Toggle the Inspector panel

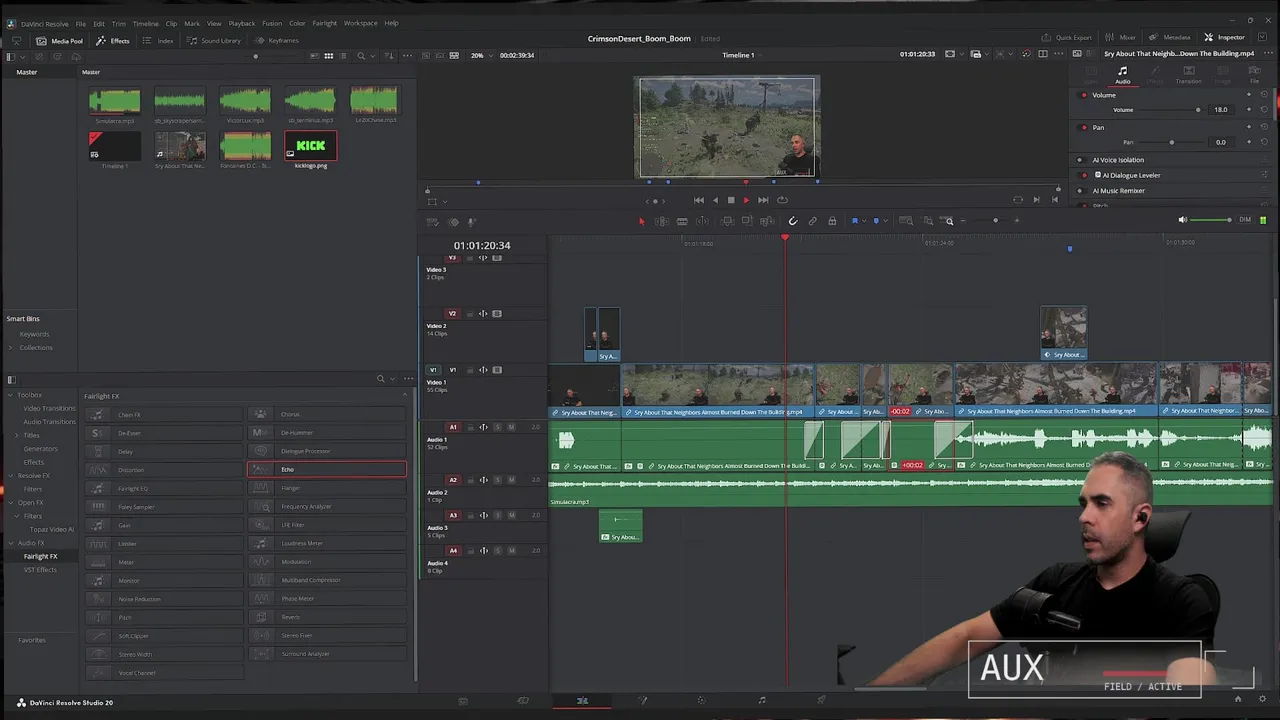(x=1224, y=38)
